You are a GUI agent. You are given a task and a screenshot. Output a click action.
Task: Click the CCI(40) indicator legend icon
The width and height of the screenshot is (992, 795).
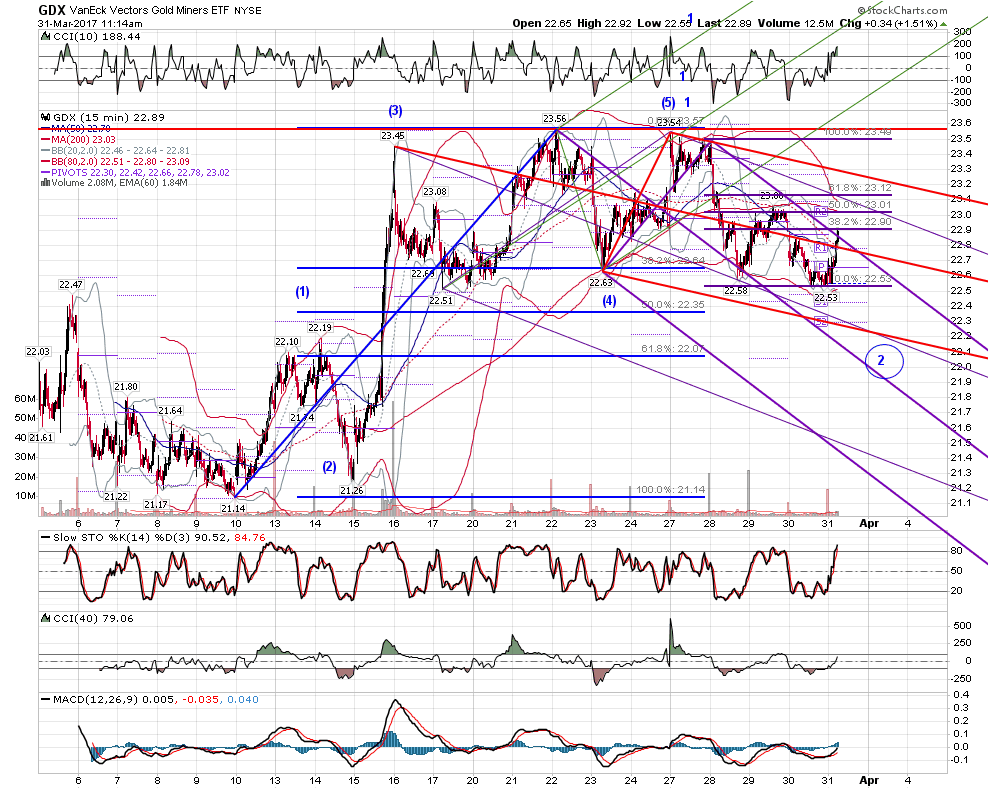tap(45, 618)
